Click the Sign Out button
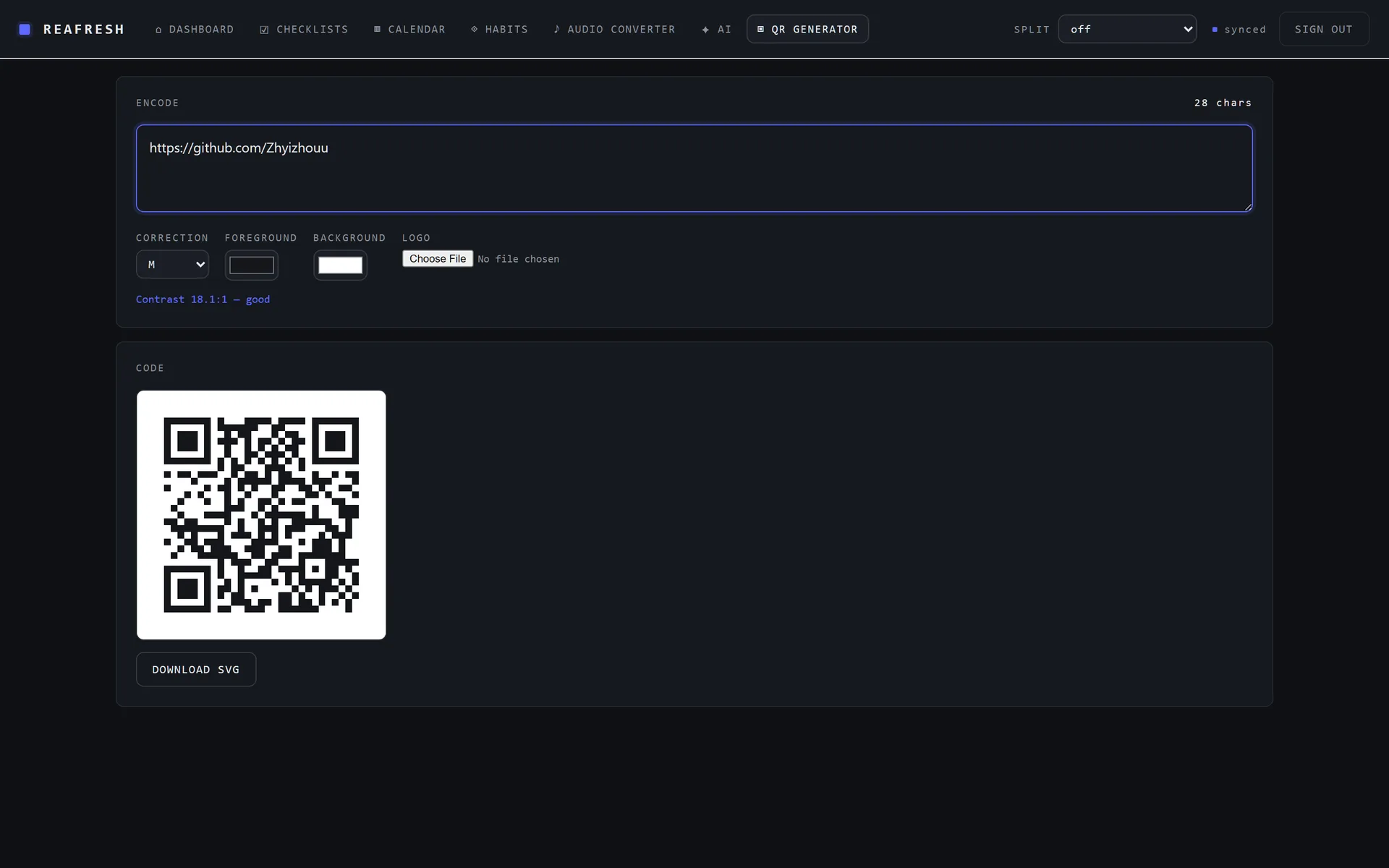The image size is (1389, 868). click(1324, 29)
